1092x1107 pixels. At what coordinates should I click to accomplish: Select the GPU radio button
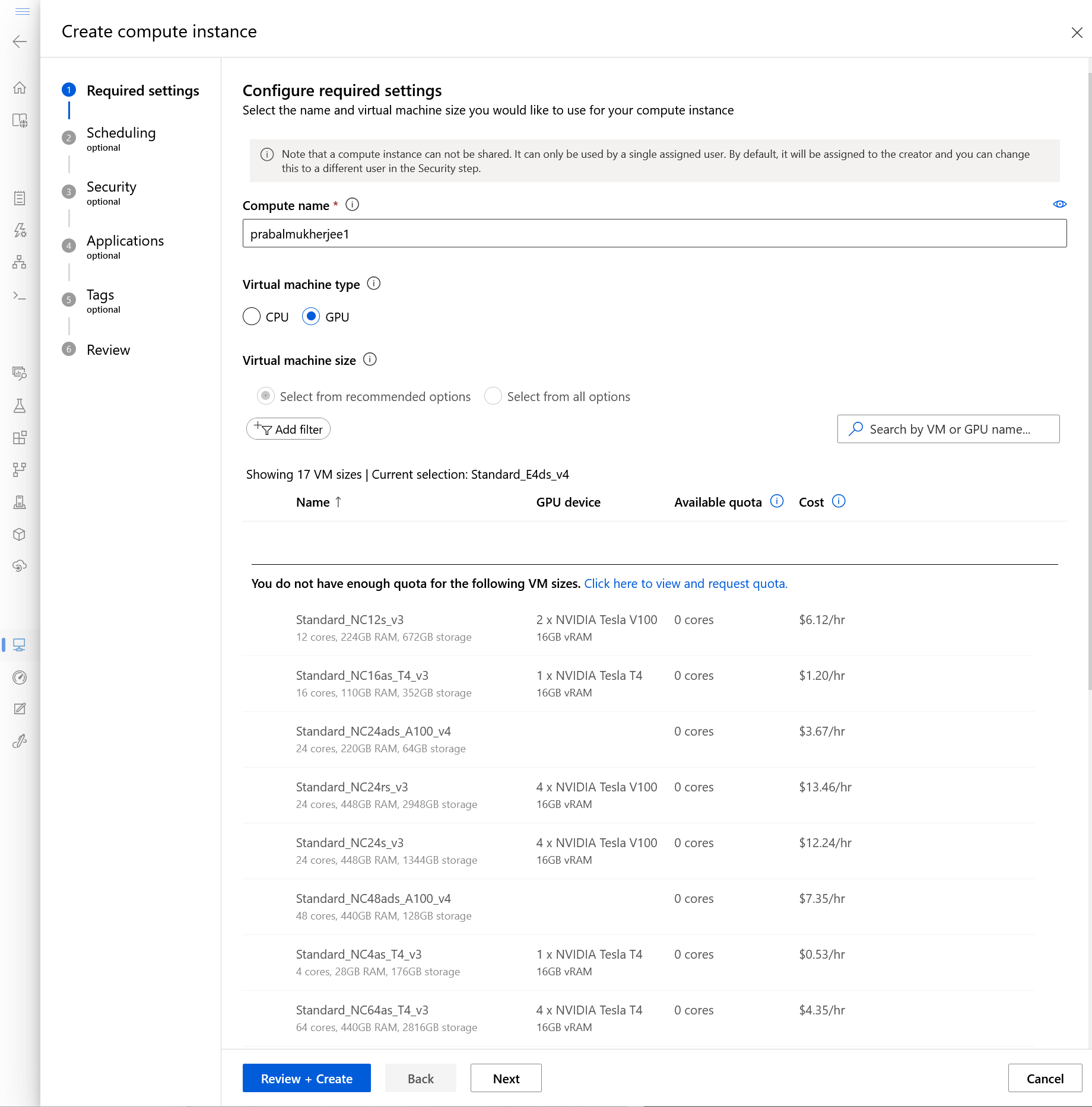[311, 316]
